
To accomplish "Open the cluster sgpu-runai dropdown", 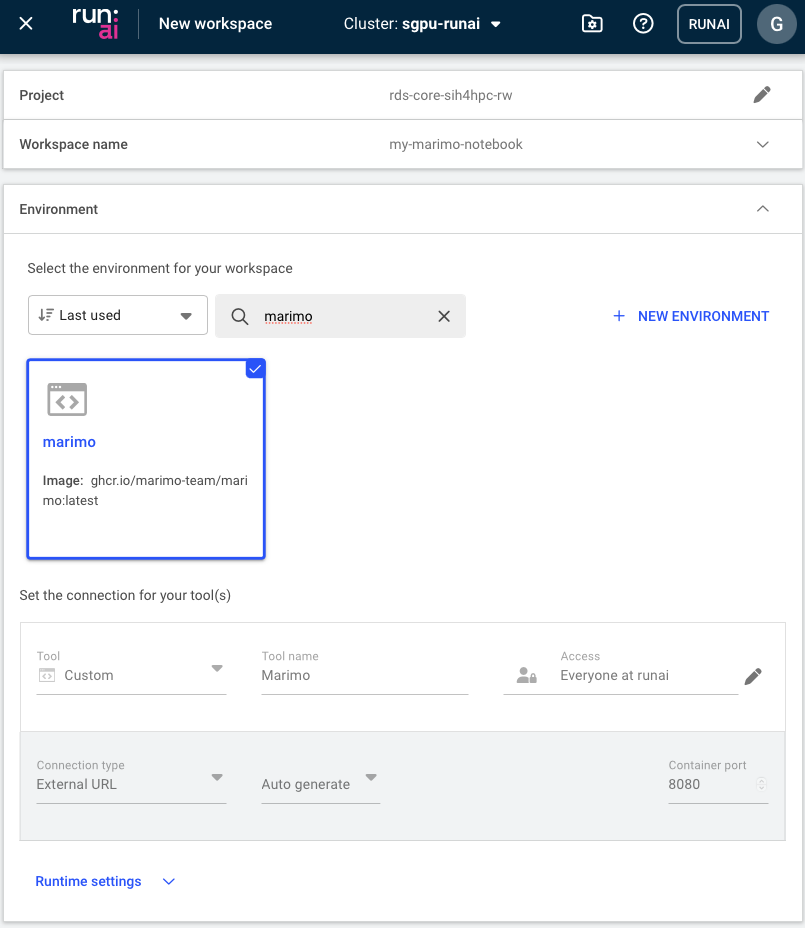I will [423, 24].
